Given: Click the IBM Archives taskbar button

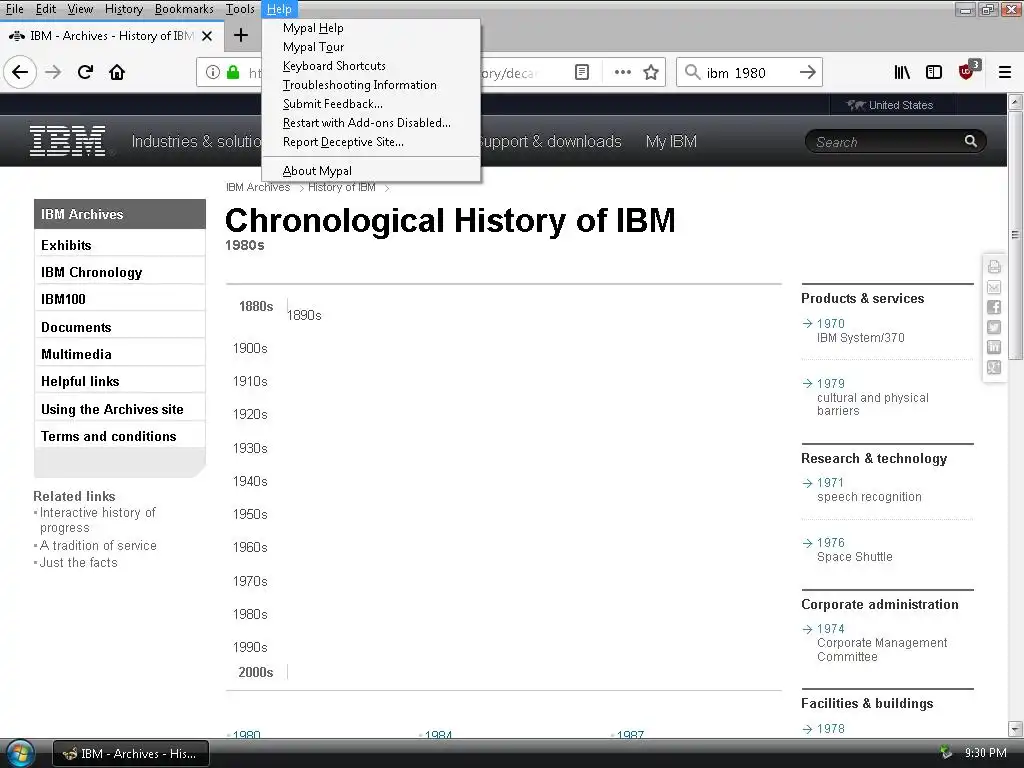Looking at the screenshot, I should tap(131, 753).
